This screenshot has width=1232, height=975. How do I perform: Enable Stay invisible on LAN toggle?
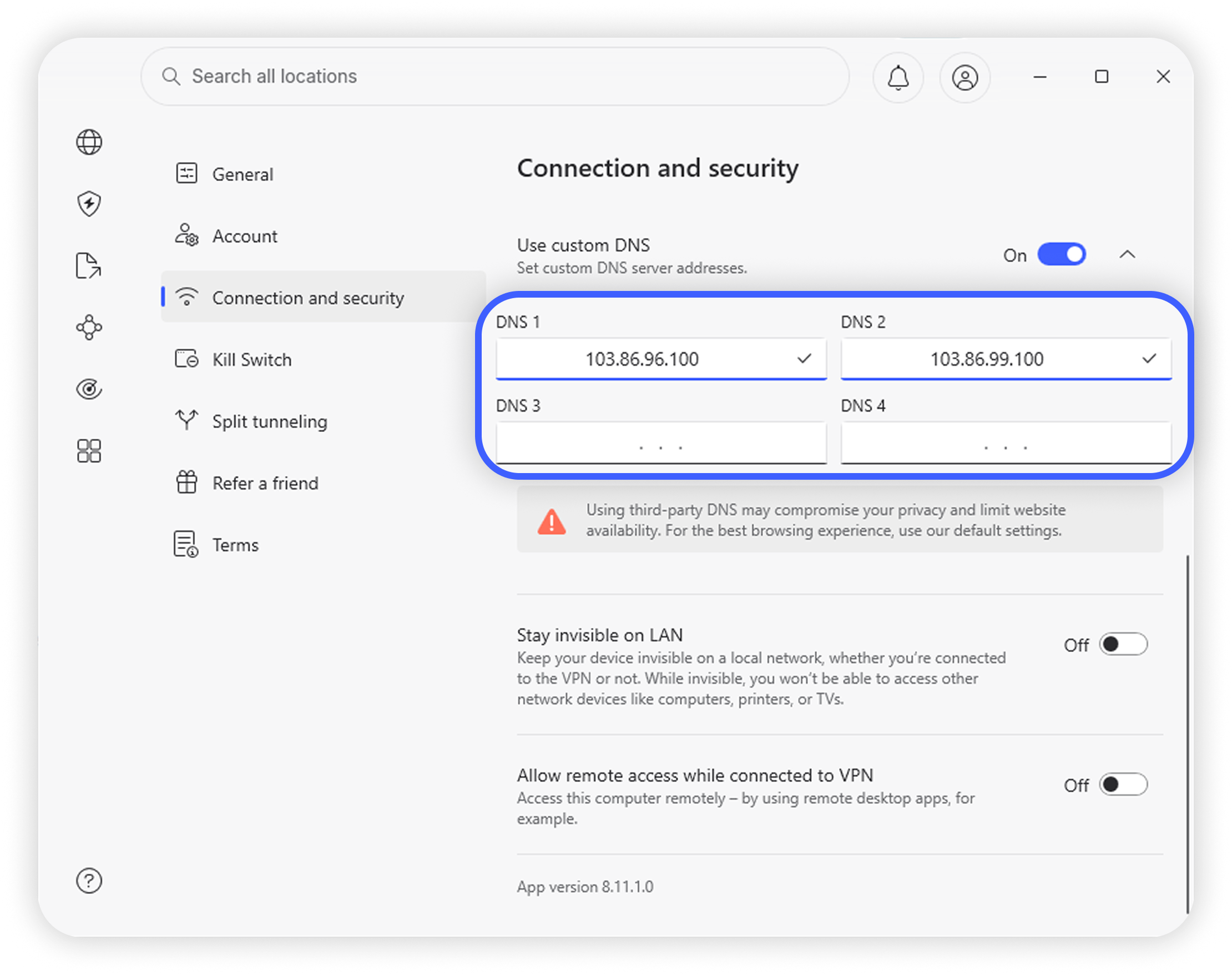(1123, 644)
